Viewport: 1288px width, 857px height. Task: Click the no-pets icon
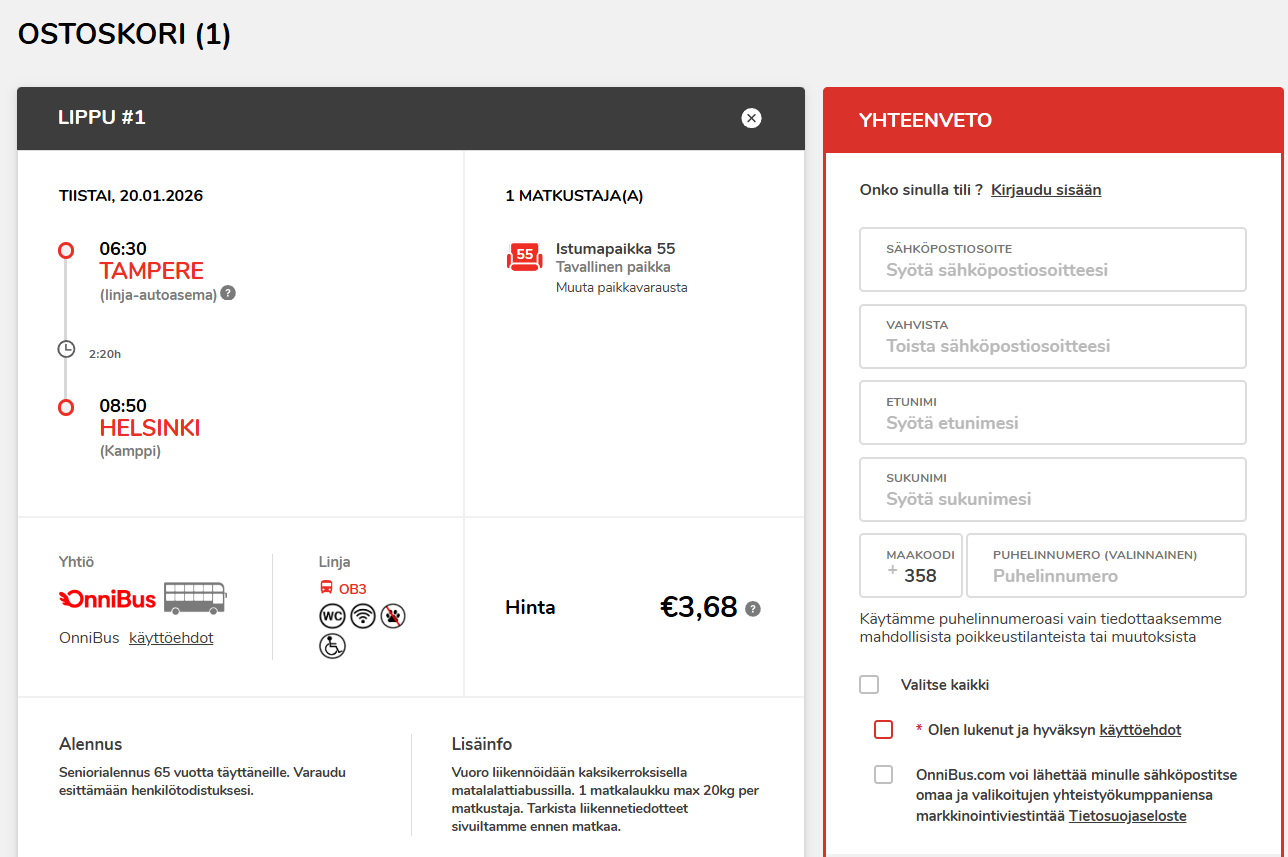tap(393, 616)
